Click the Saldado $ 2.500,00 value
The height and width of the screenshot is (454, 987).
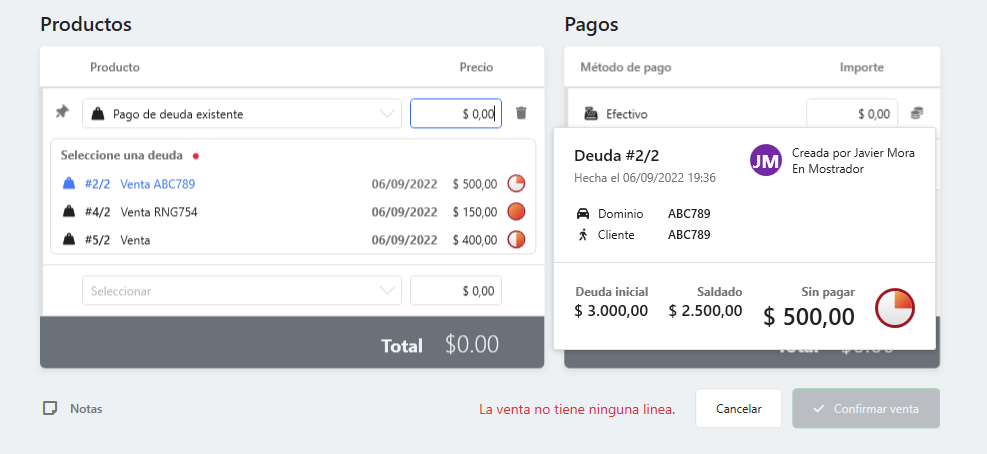[x=706, y=310]
